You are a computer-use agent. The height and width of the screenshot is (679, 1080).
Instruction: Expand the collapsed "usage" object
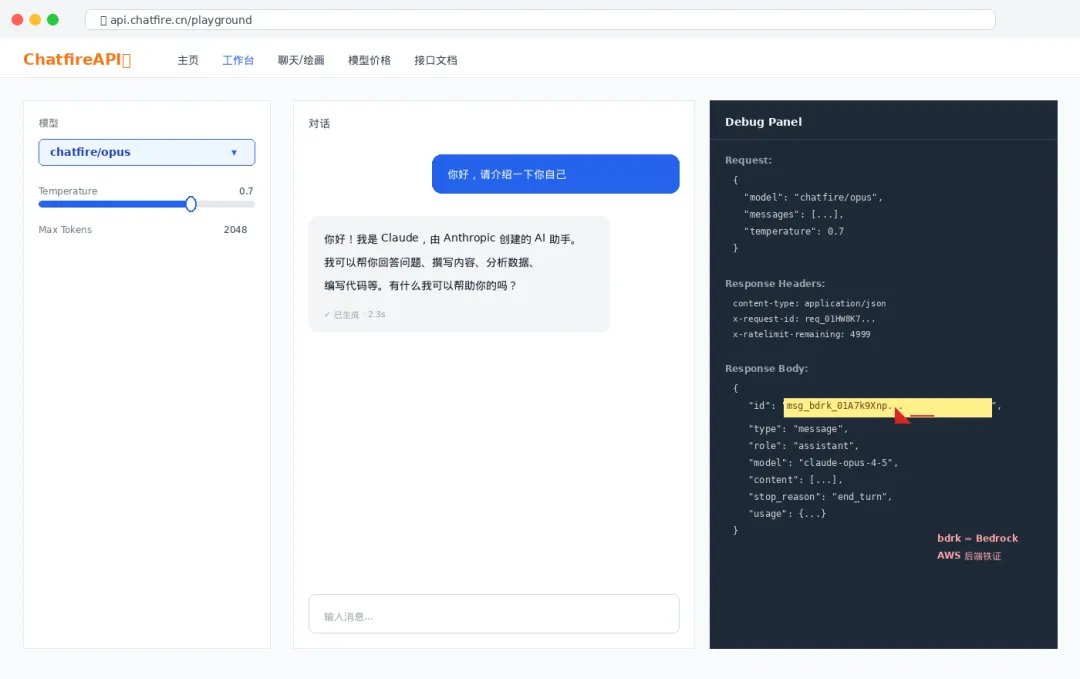pos(812,514)
